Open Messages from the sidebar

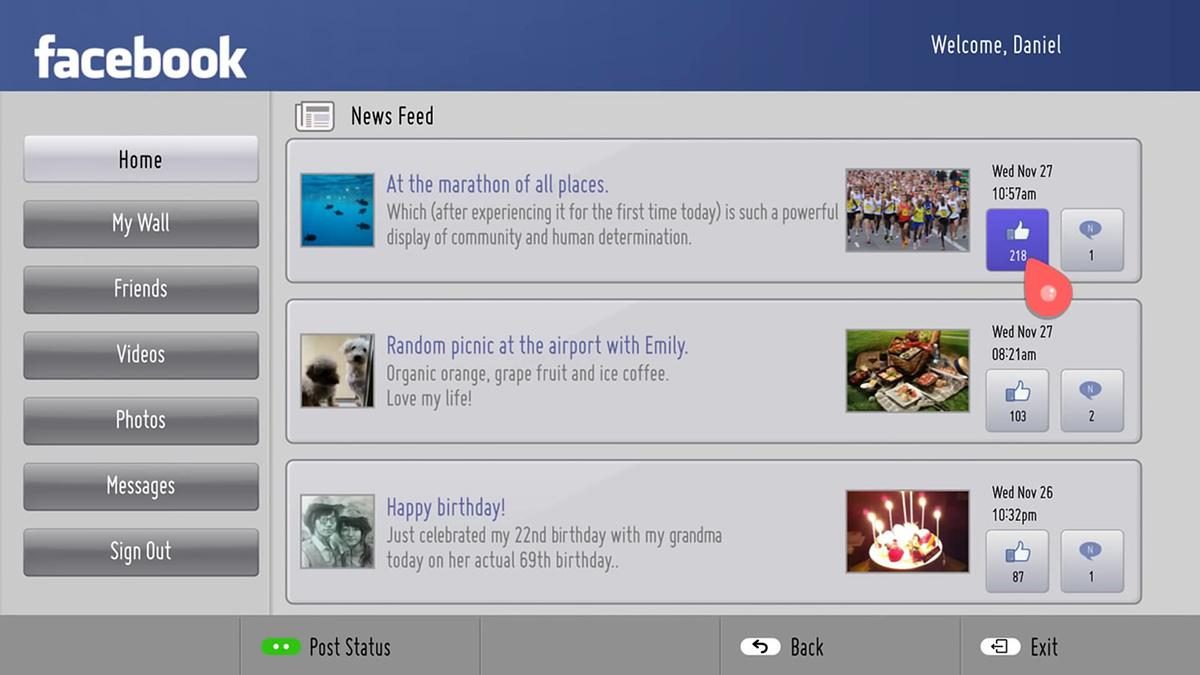pyautogui.click(x=141, y=486)
